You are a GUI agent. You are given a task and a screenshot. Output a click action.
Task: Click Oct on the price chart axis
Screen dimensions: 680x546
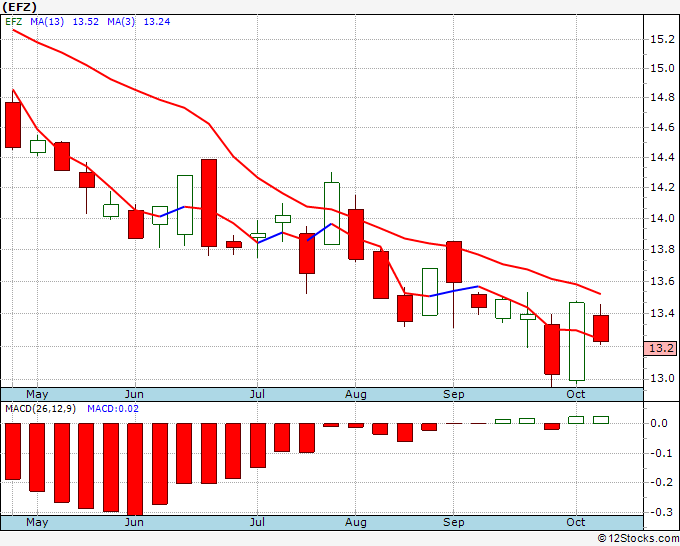tap(576, 394)
